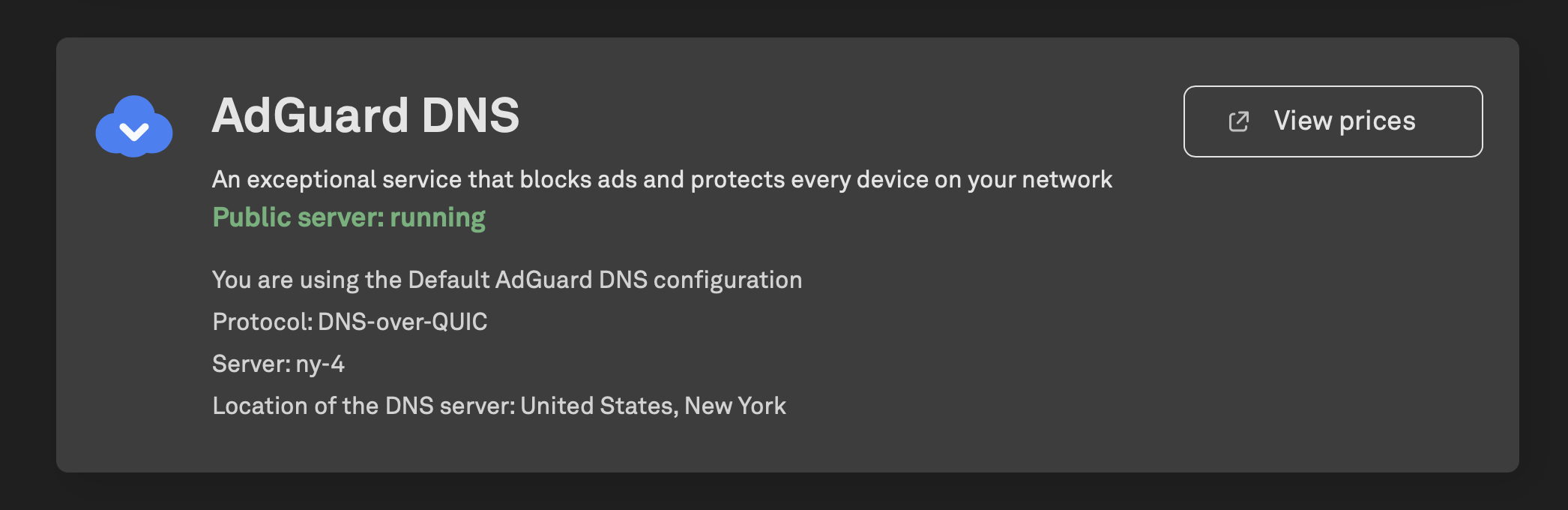Click "protects every device on your network" text

click(x=901, y=180)
